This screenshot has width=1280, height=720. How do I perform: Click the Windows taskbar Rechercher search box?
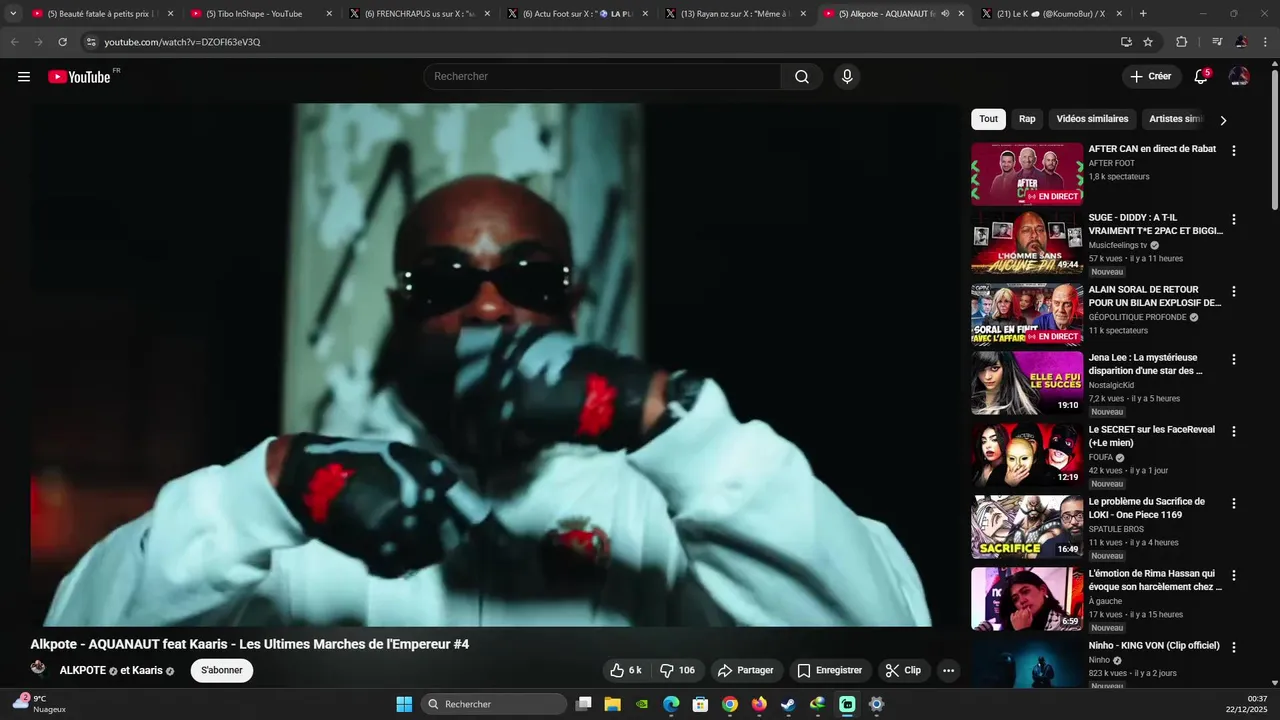[494, 704]
